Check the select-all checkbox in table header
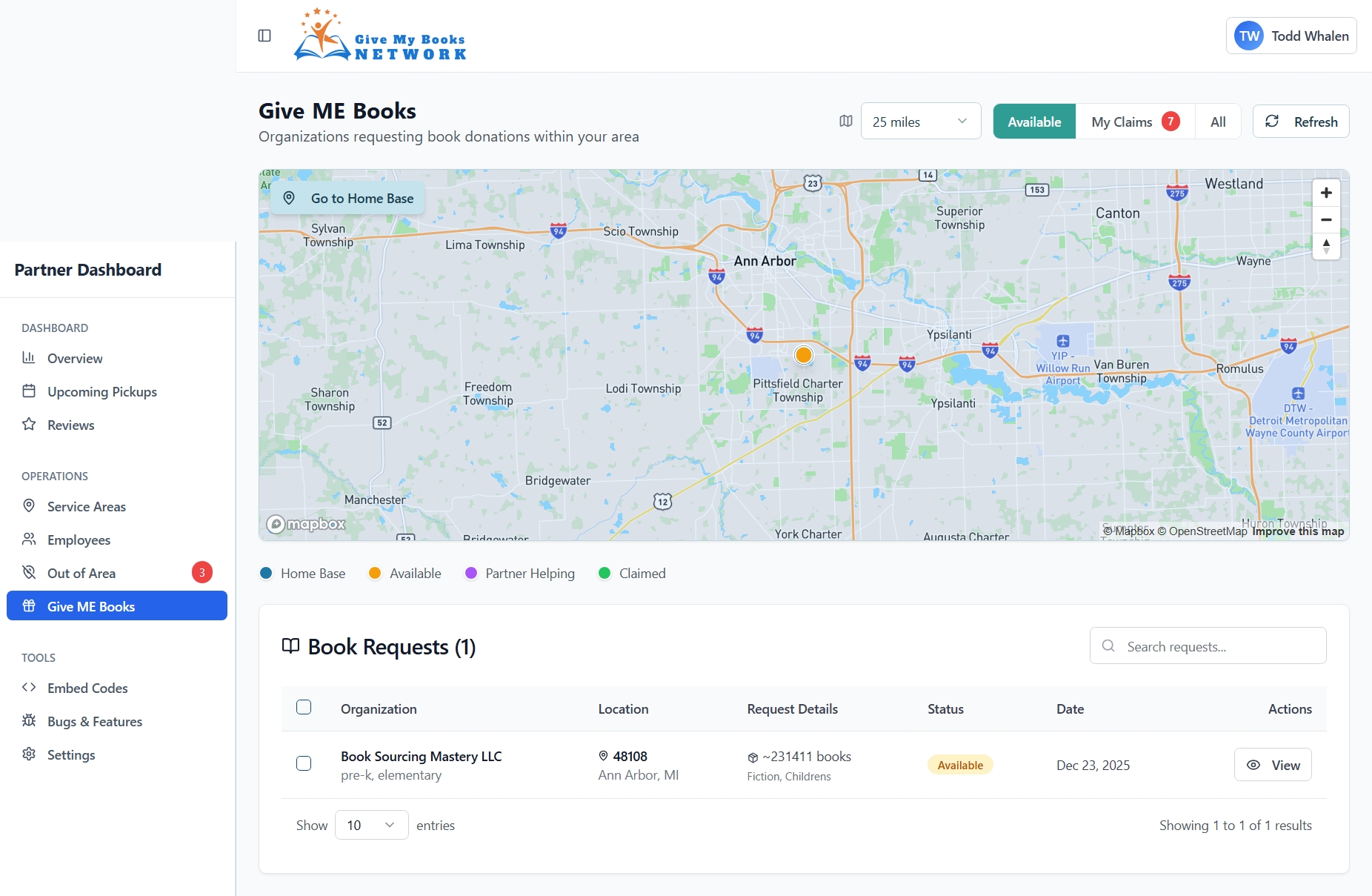 [304, 708]
